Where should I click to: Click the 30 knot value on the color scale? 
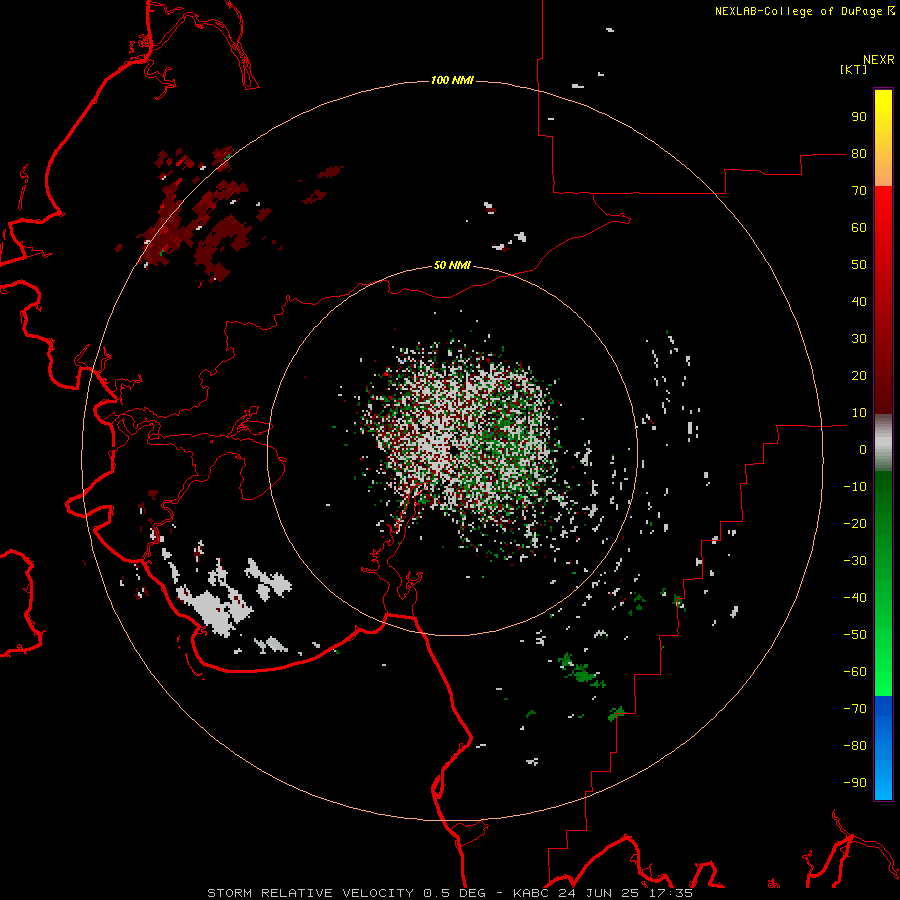[859, 339]
